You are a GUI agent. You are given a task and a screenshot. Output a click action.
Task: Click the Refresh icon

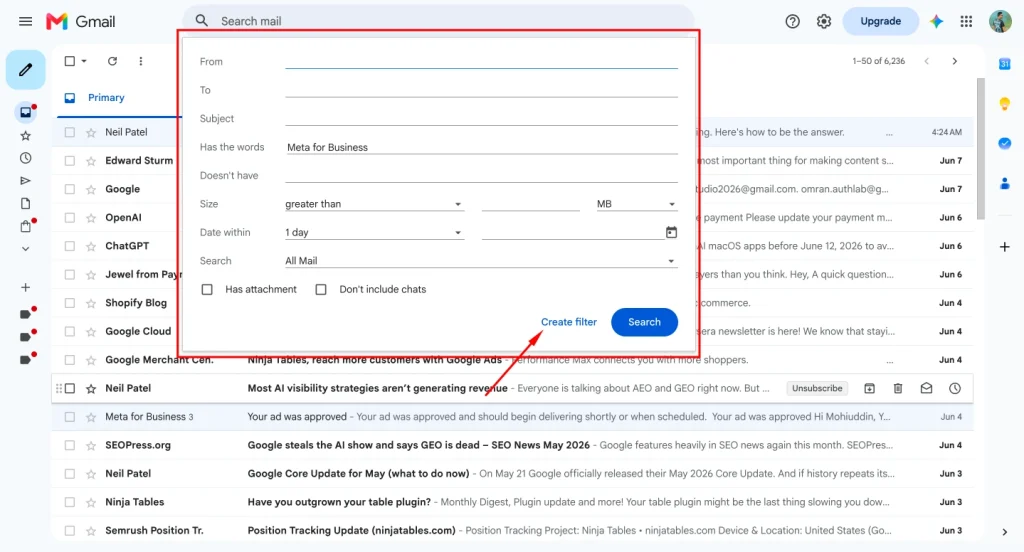coord(112,61)
